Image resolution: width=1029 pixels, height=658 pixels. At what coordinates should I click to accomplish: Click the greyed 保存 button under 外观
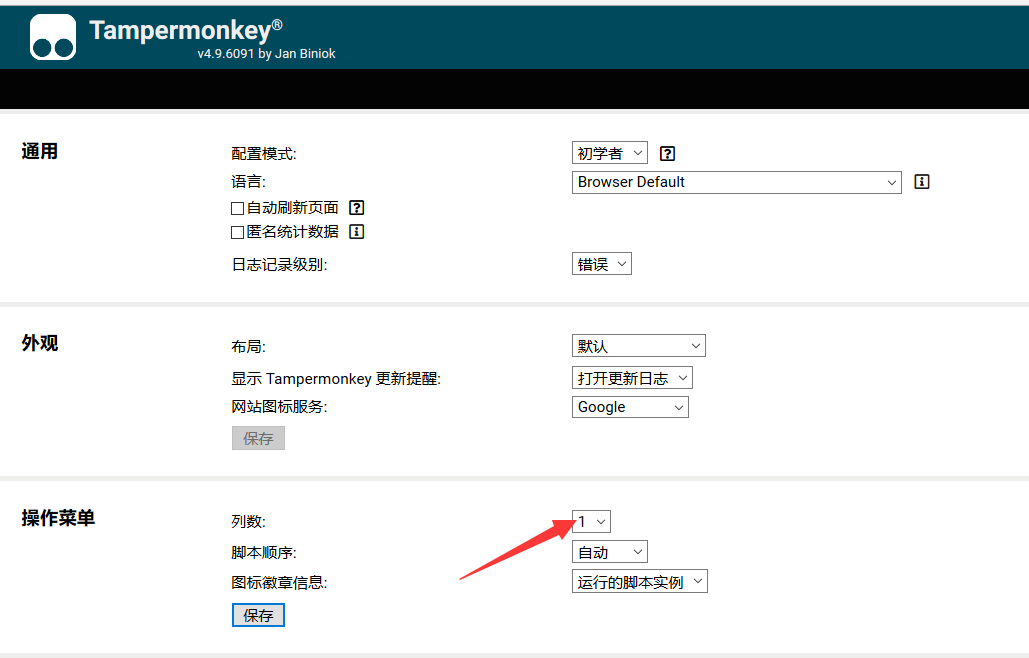[258, 438]
